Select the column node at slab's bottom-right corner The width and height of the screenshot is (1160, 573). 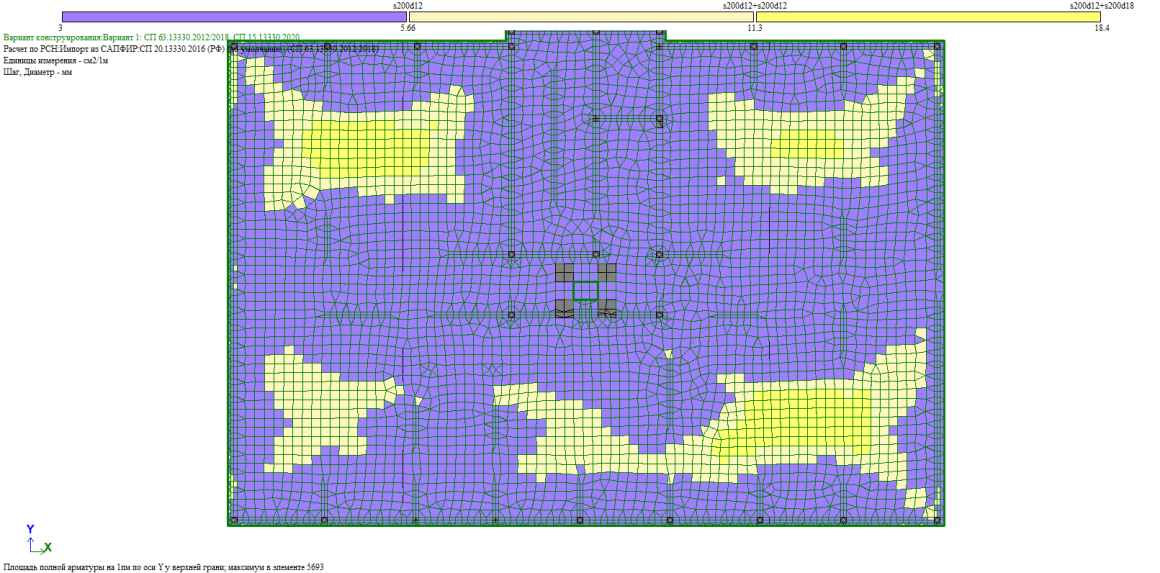[938, 520]
